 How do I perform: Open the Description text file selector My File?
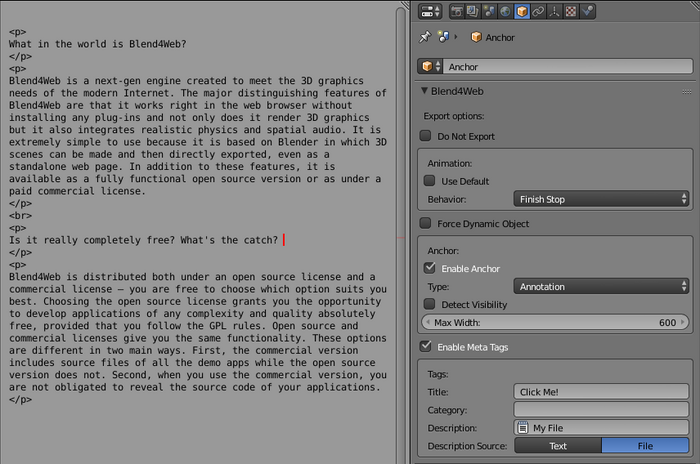tap(601, 427)
